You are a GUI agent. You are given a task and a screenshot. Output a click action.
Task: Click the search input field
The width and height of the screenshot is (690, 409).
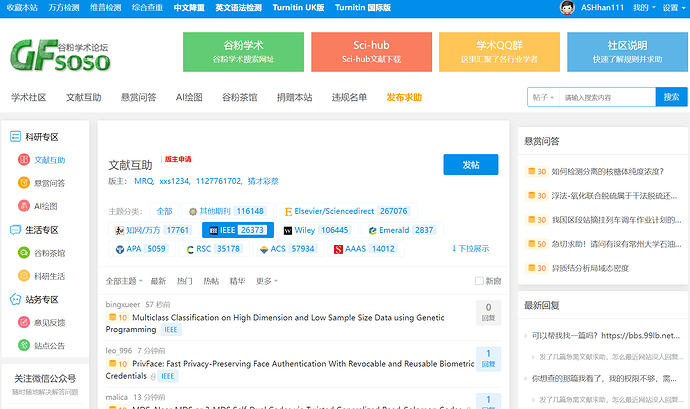[607, 97]
